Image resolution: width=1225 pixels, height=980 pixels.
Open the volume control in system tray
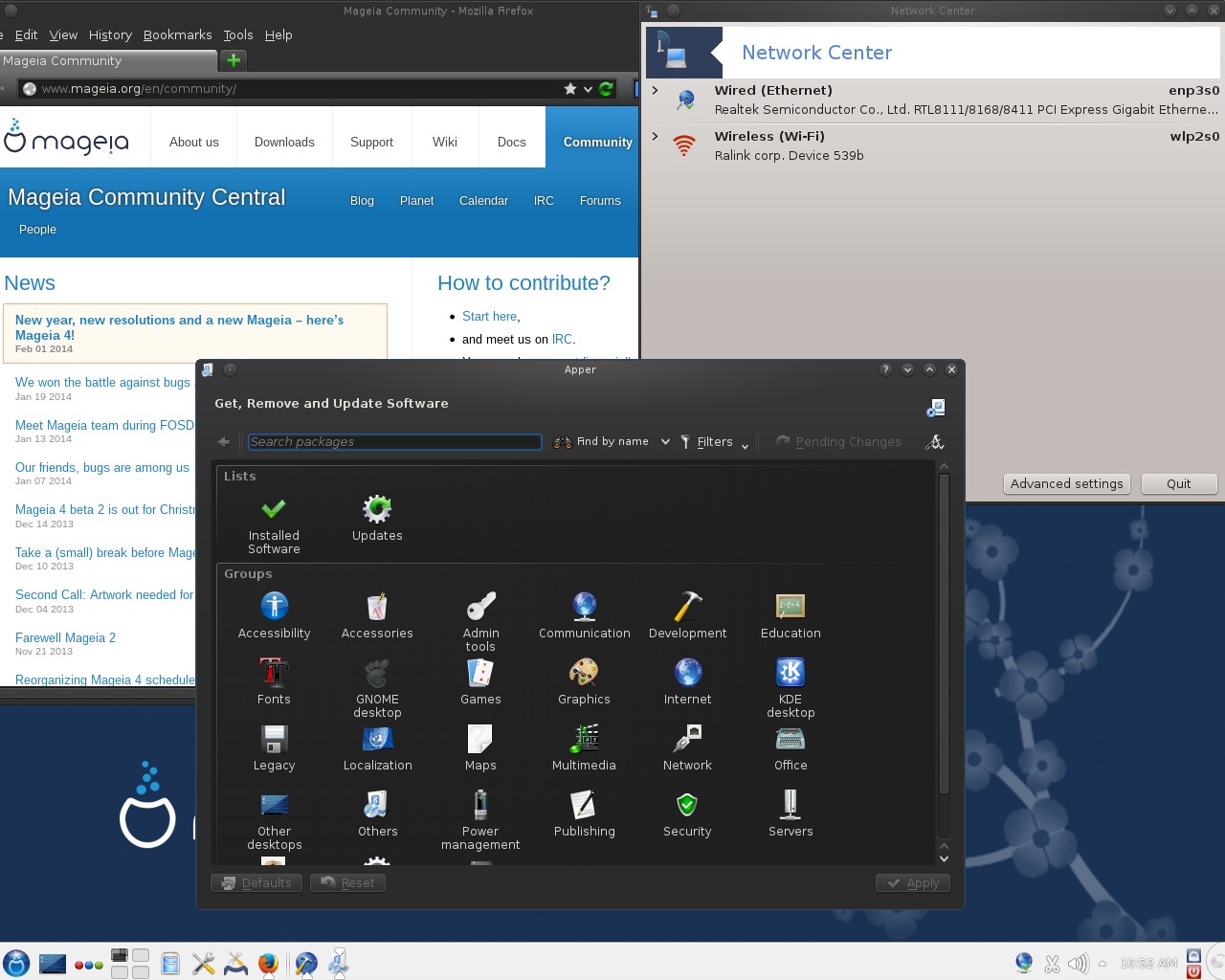click(1078, 964)
